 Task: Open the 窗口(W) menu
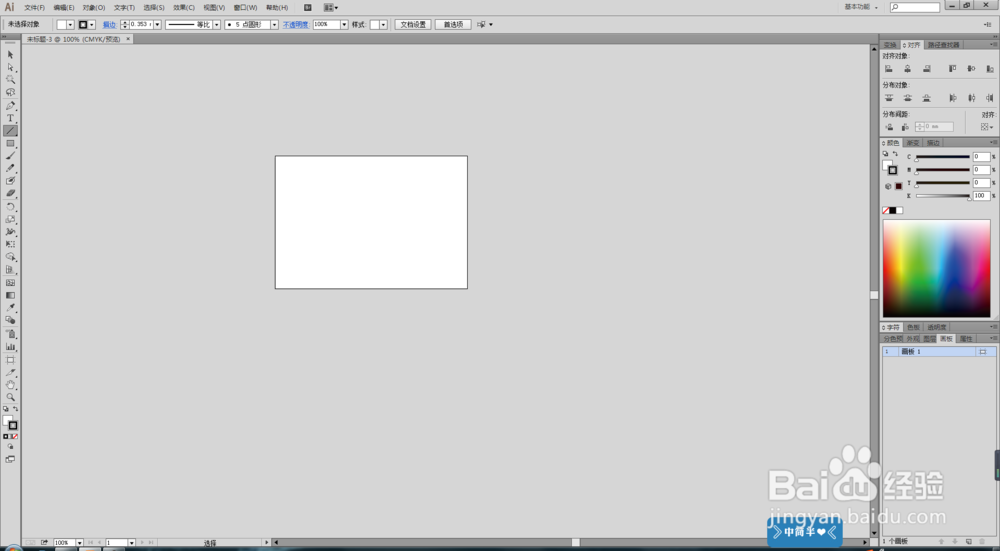click(x=246, y=8)
